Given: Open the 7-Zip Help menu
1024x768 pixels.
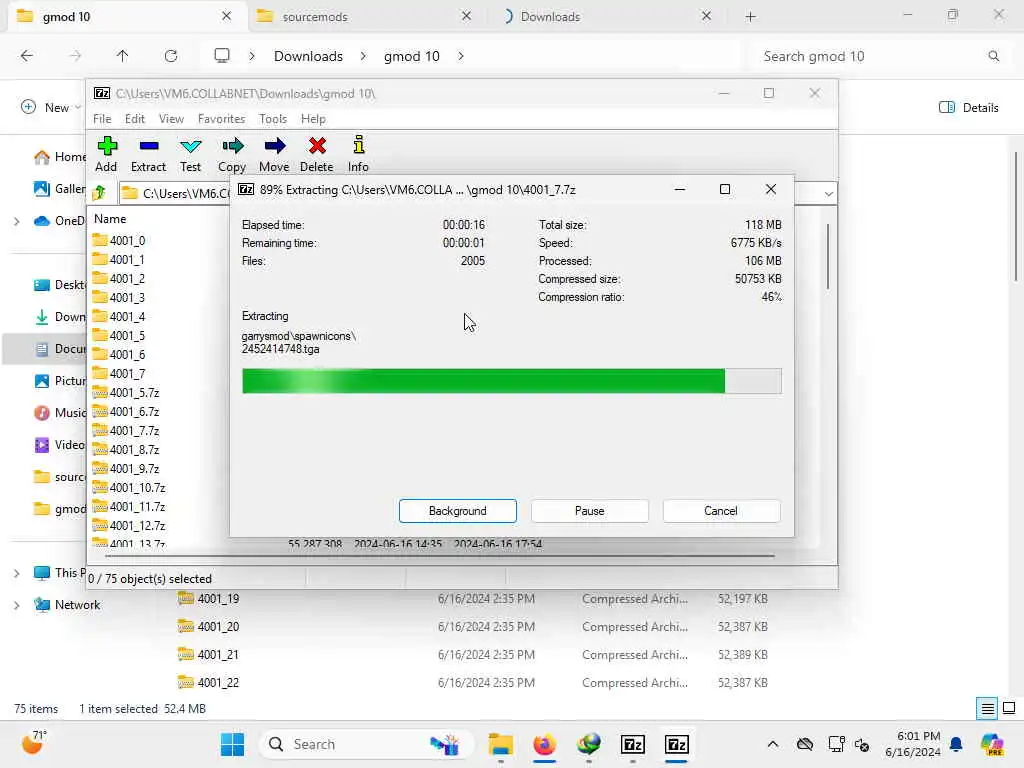Looking at the screenshot, I should (x=313, y=119).
